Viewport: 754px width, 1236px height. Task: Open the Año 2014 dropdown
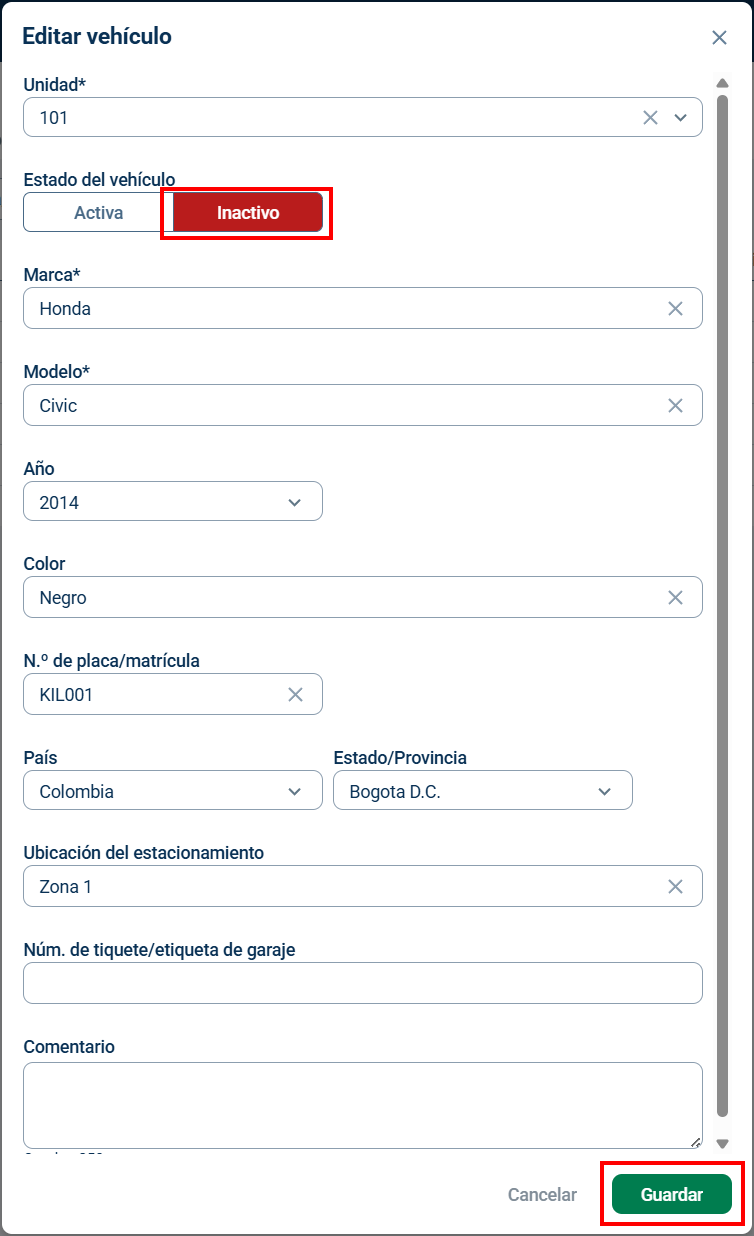tap(173, 502)
